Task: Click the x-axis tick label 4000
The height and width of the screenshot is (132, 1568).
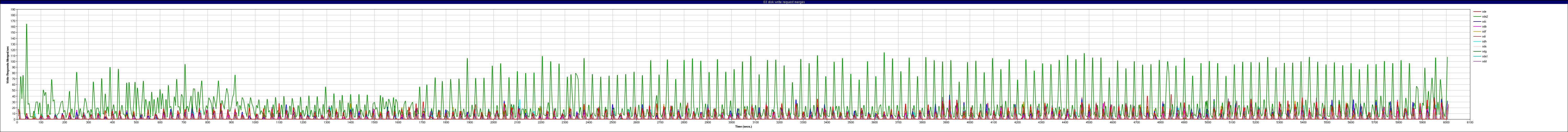Action: (970, 122)
